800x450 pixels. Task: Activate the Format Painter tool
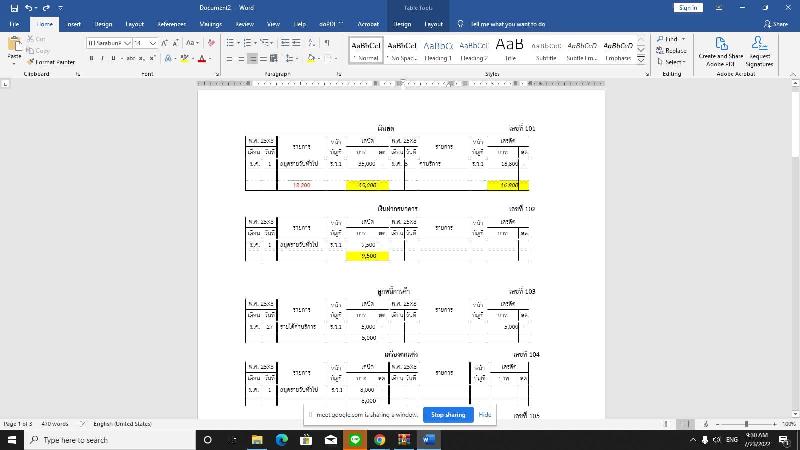51,61
